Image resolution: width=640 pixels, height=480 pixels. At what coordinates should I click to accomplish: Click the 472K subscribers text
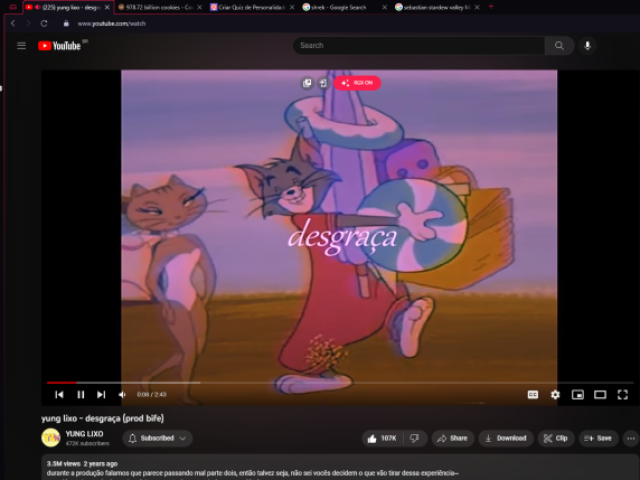(87, 443)
